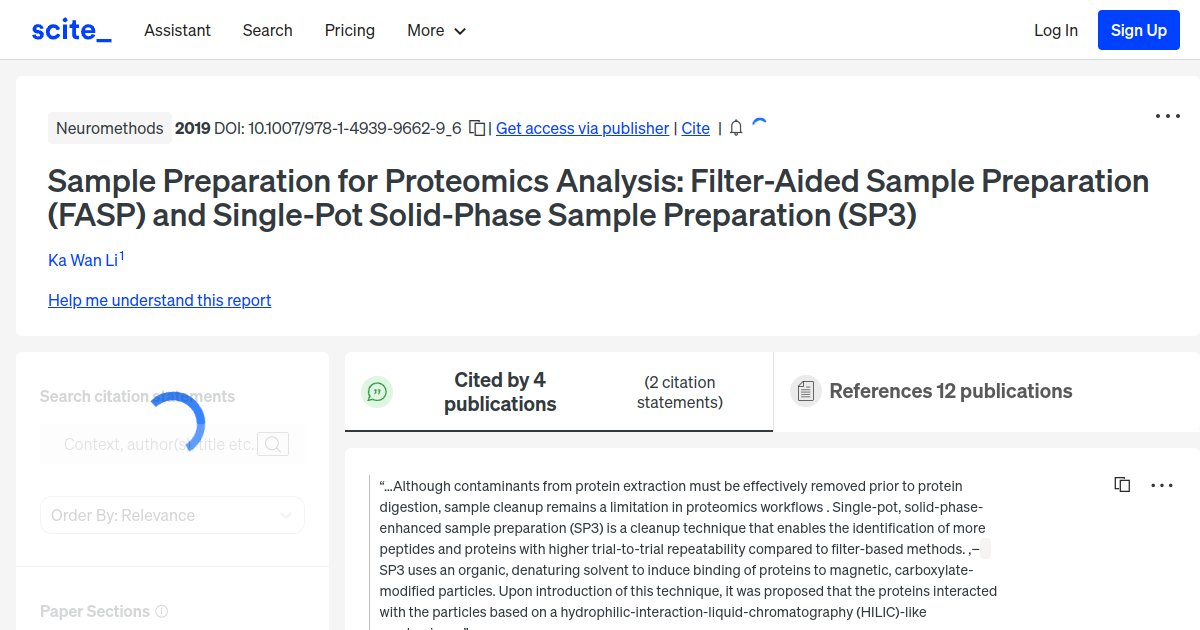This screenshot has width=1200, height=630.
Task: Open Help me understand this report
Action: coord(159,300)
